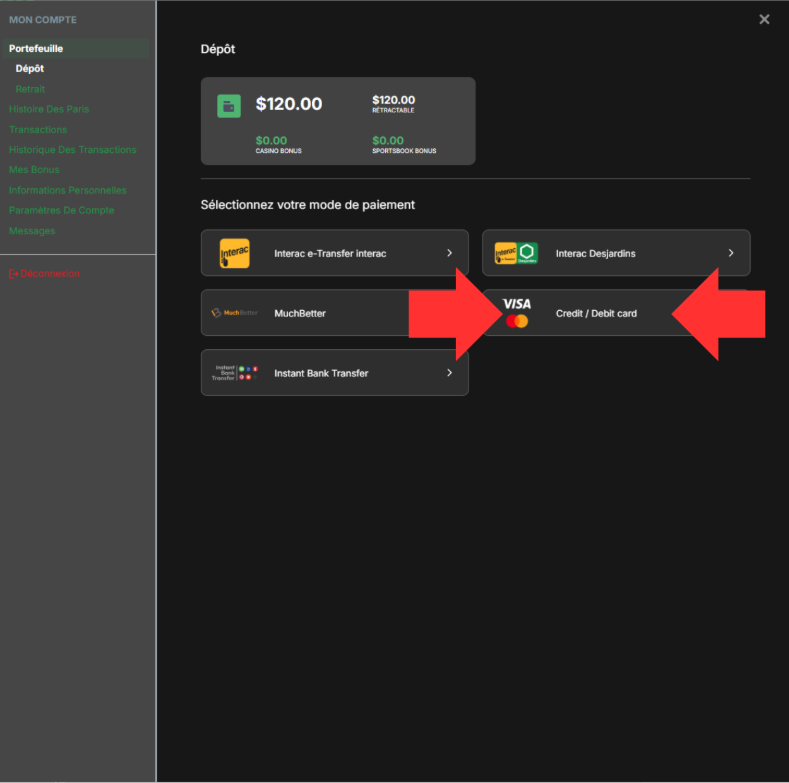
Task: Select Dépôt in the sidebar
Action: [x=30, y=69]
